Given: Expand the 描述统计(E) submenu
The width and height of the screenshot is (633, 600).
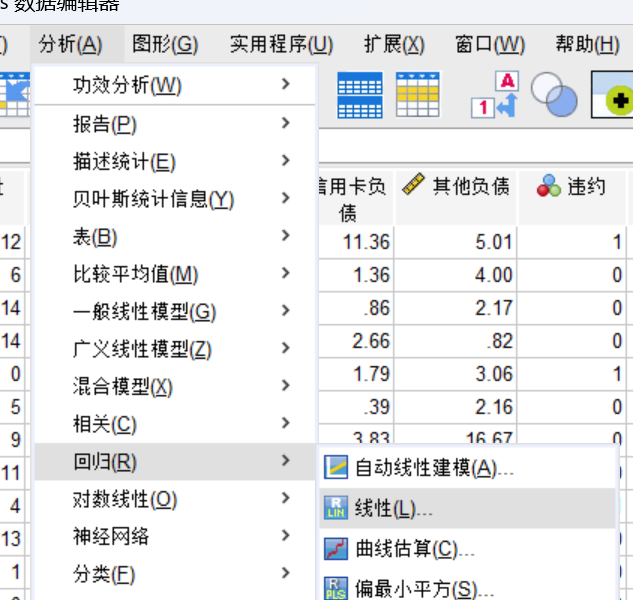Looking at the screenshot, I should (174, 162).
